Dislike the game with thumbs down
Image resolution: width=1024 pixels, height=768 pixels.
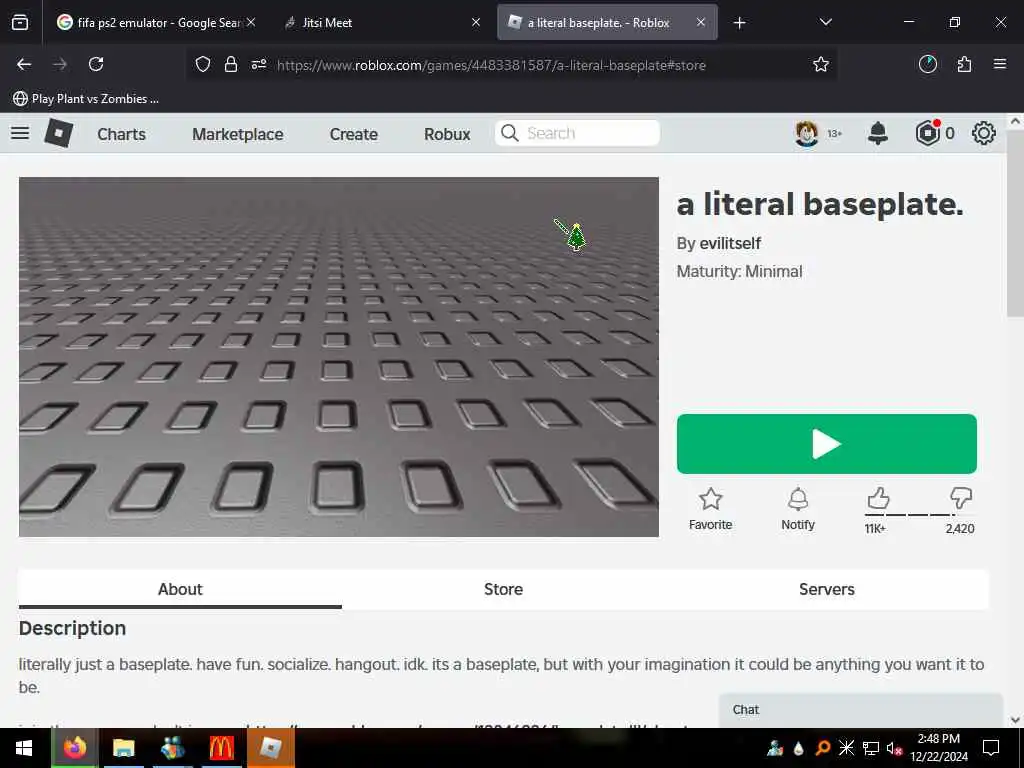point(961,499)
